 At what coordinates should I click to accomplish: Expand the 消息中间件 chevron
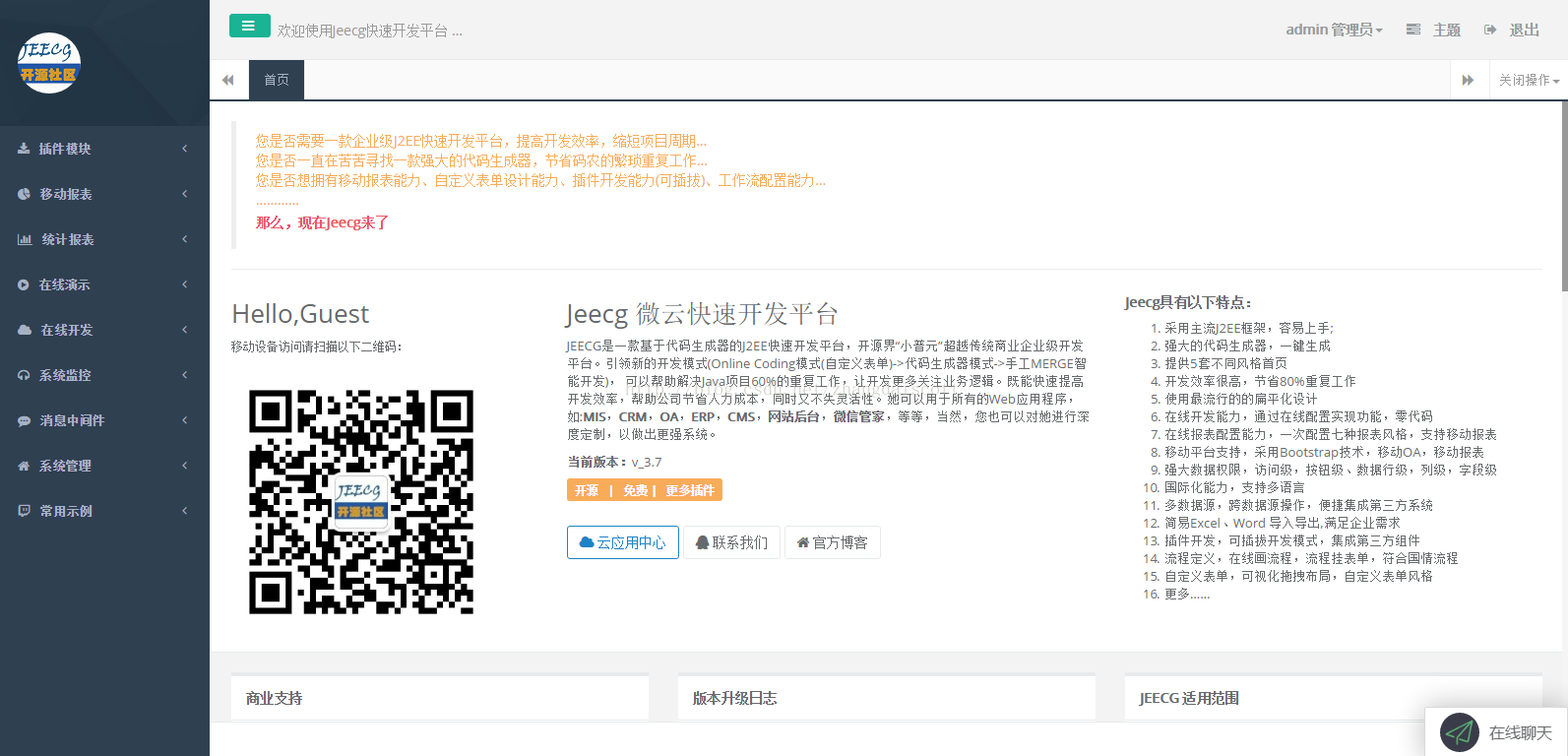click(x=185, y=420)
